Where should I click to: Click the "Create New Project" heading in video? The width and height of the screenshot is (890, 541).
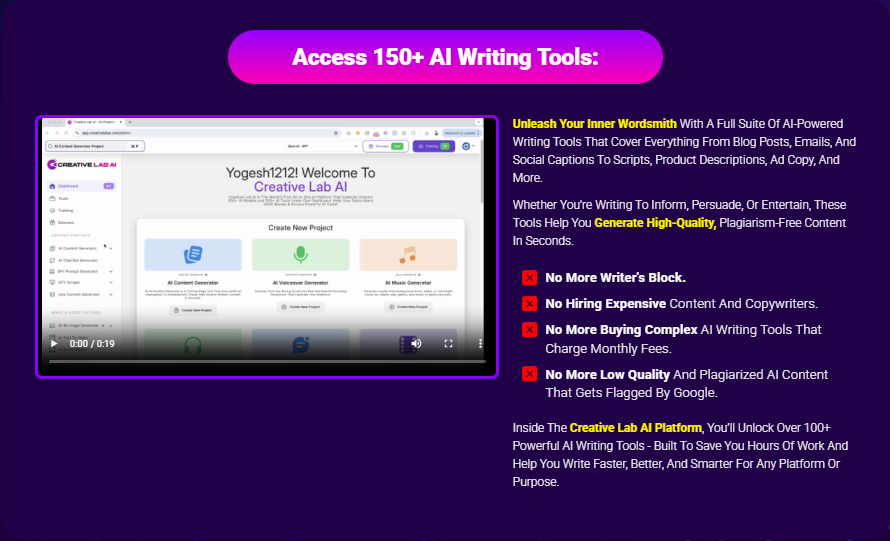click(300, 228)
